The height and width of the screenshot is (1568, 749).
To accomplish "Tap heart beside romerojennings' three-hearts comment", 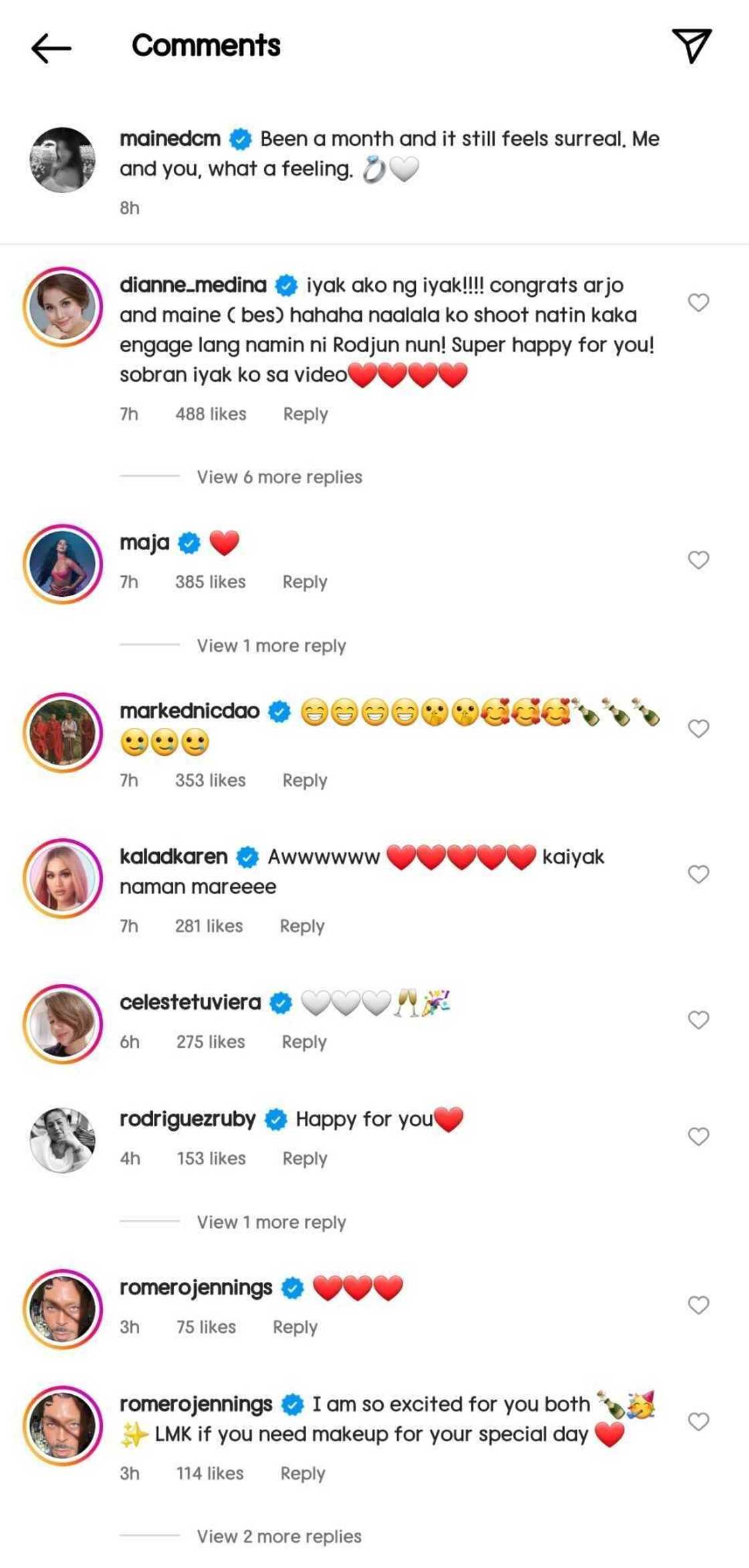I will click(698, 1305).
